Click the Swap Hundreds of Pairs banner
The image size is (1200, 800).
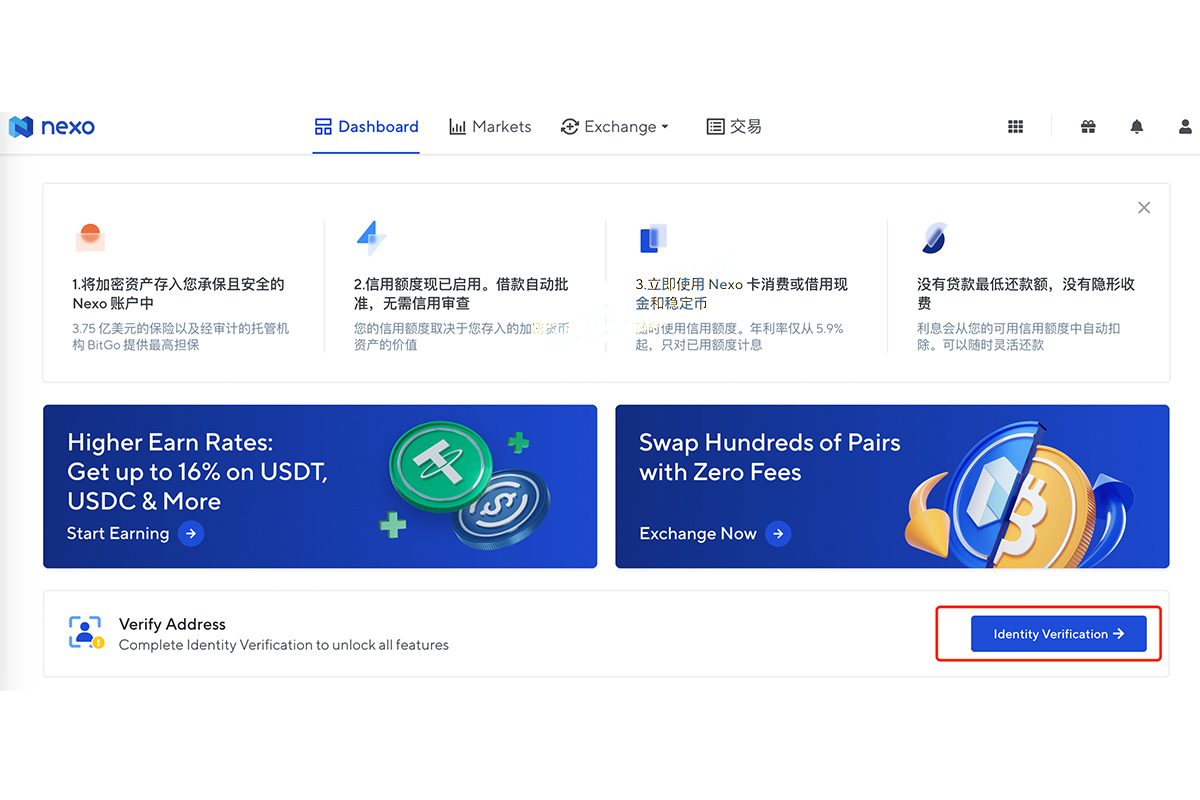point(892,486)
